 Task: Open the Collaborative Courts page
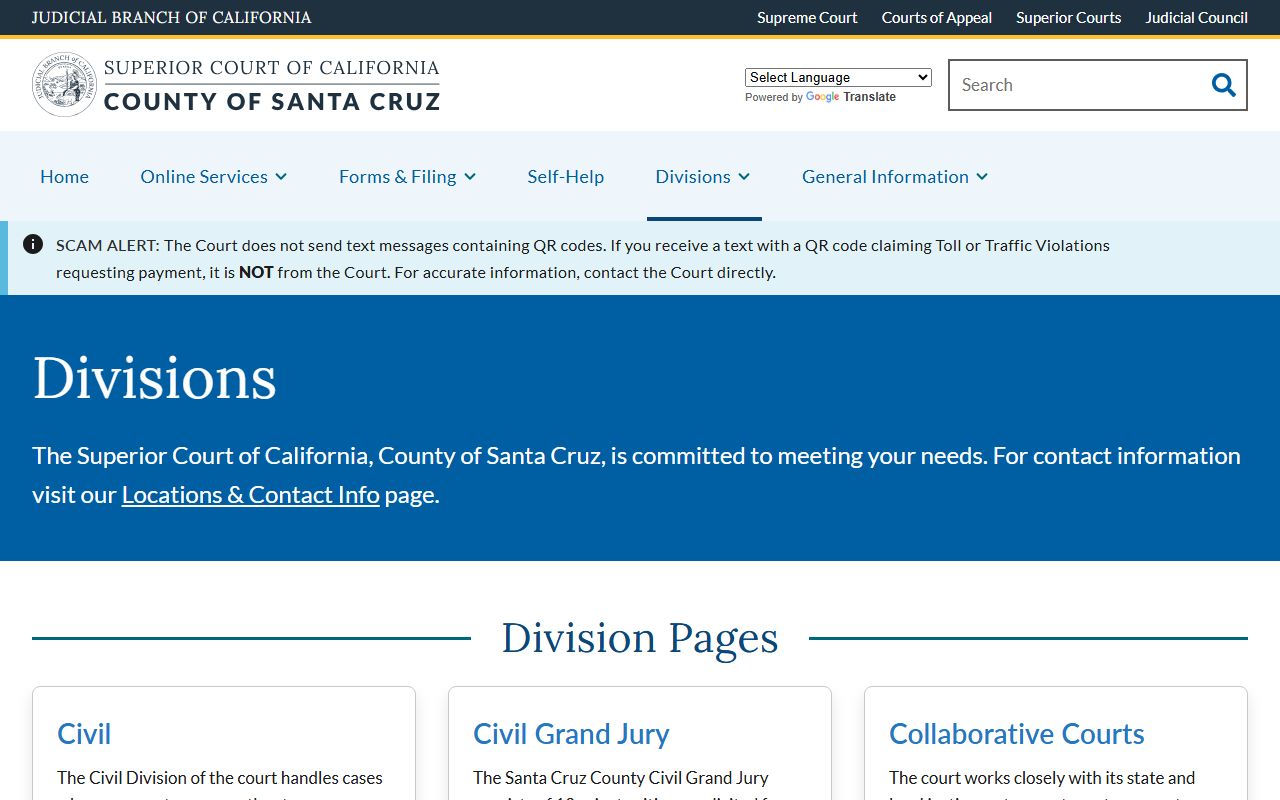coord(1017,733)
